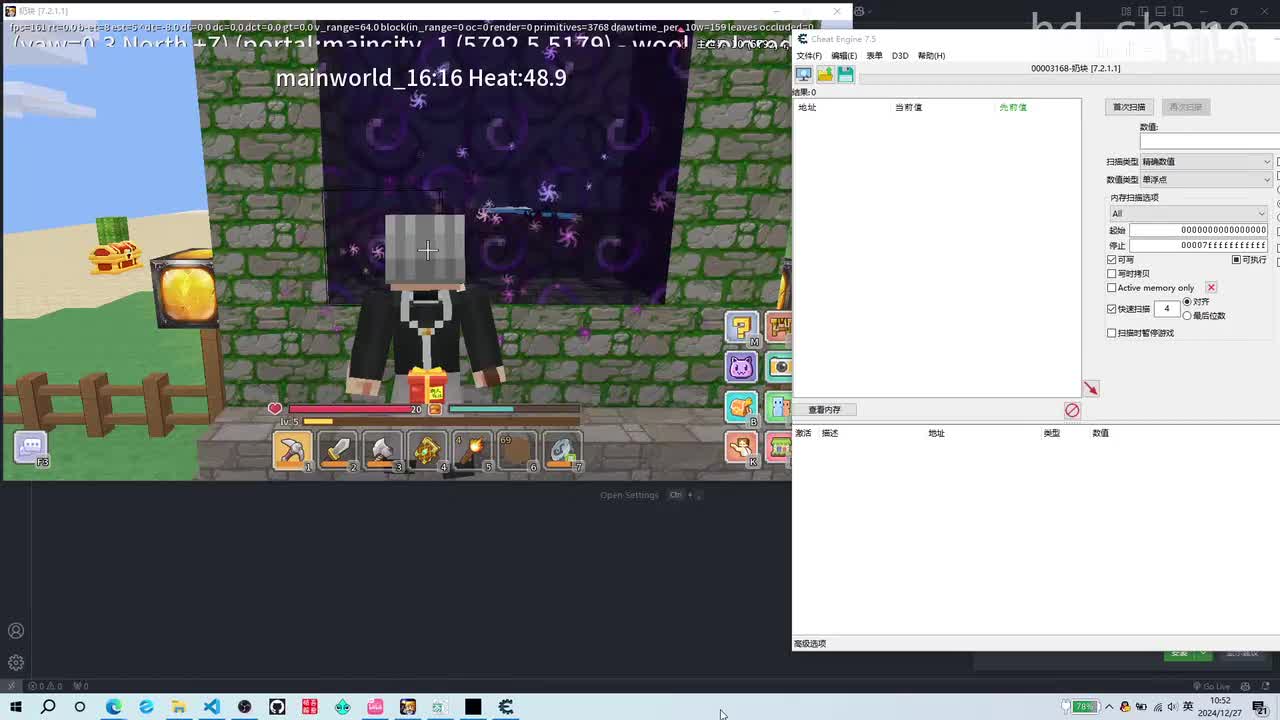Viewport: 1280px width, 720px height.
Task: Click the red X beside Active memory only
Action: [x=1211, y=288]
